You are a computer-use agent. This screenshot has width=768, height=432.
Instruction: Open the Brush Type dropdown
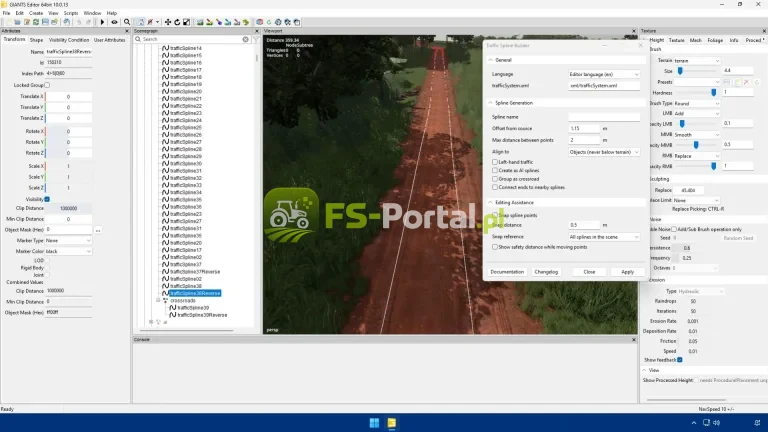[696, 103]
